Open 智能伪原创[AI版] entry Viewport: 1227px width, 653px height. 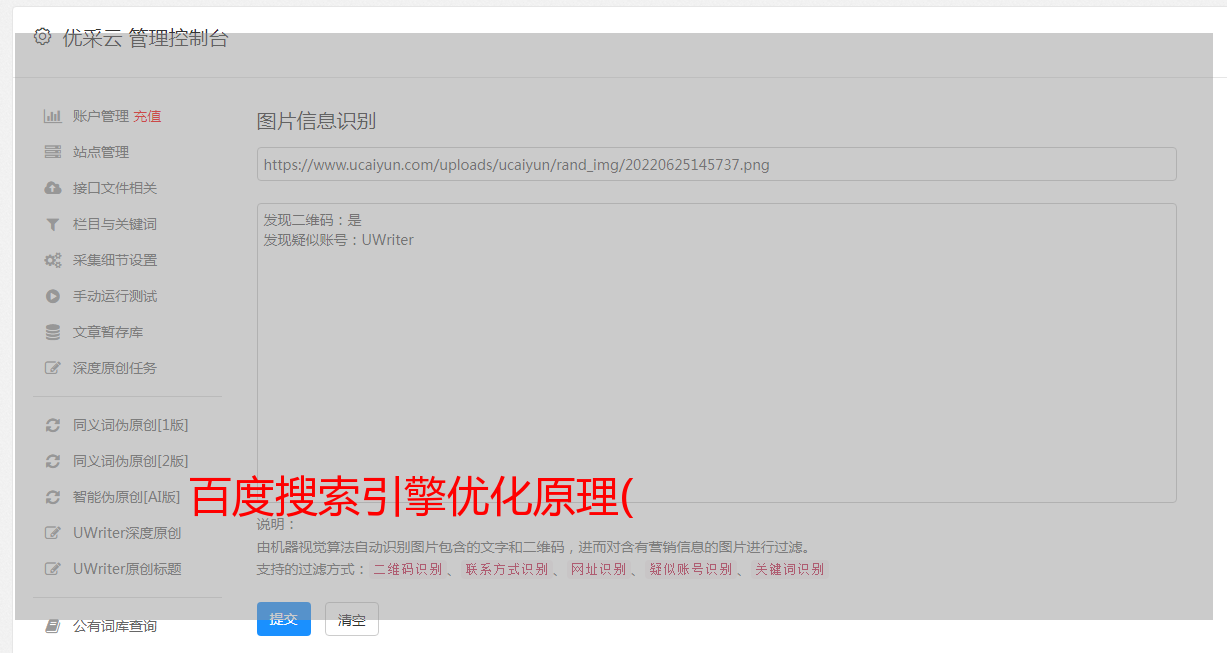click(x=127, y=497)
